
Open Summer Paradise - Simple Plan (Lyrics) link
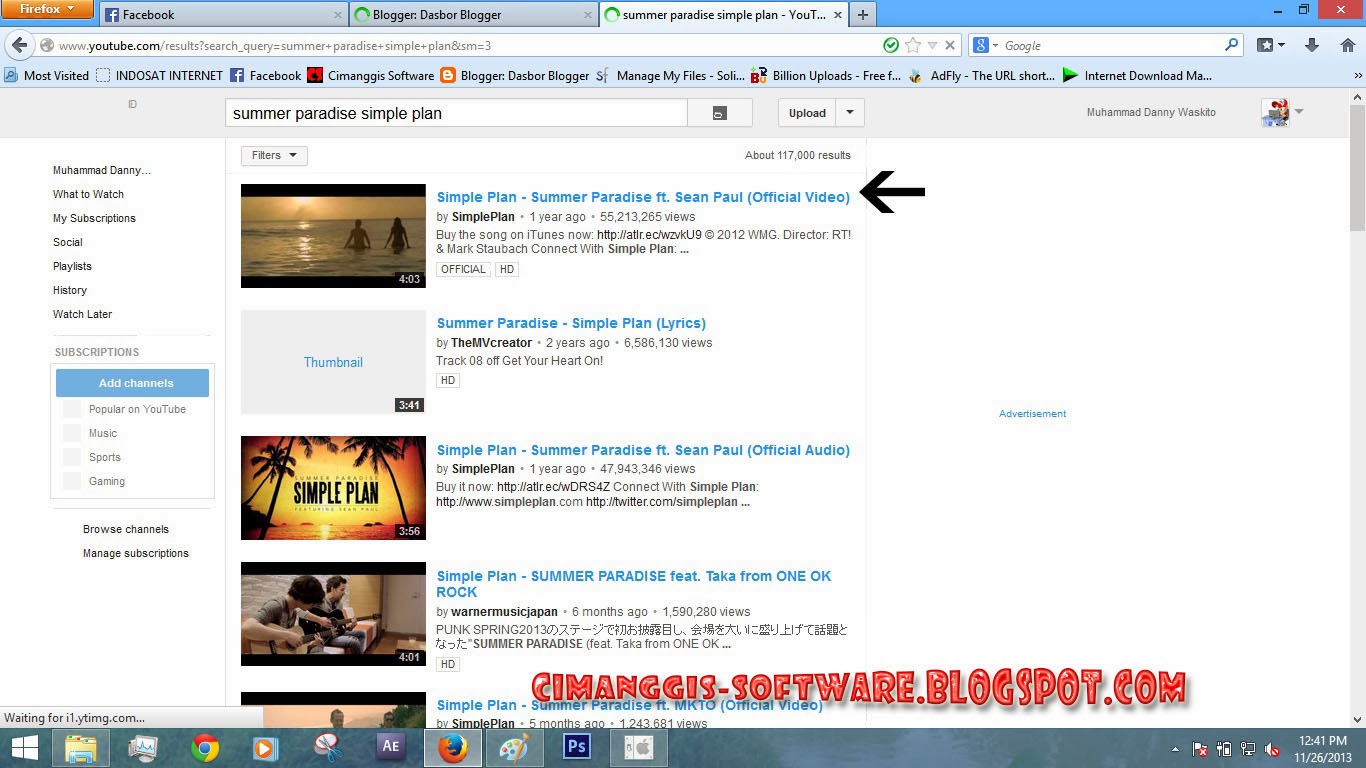pyautogui.click(x=571, y=323)
